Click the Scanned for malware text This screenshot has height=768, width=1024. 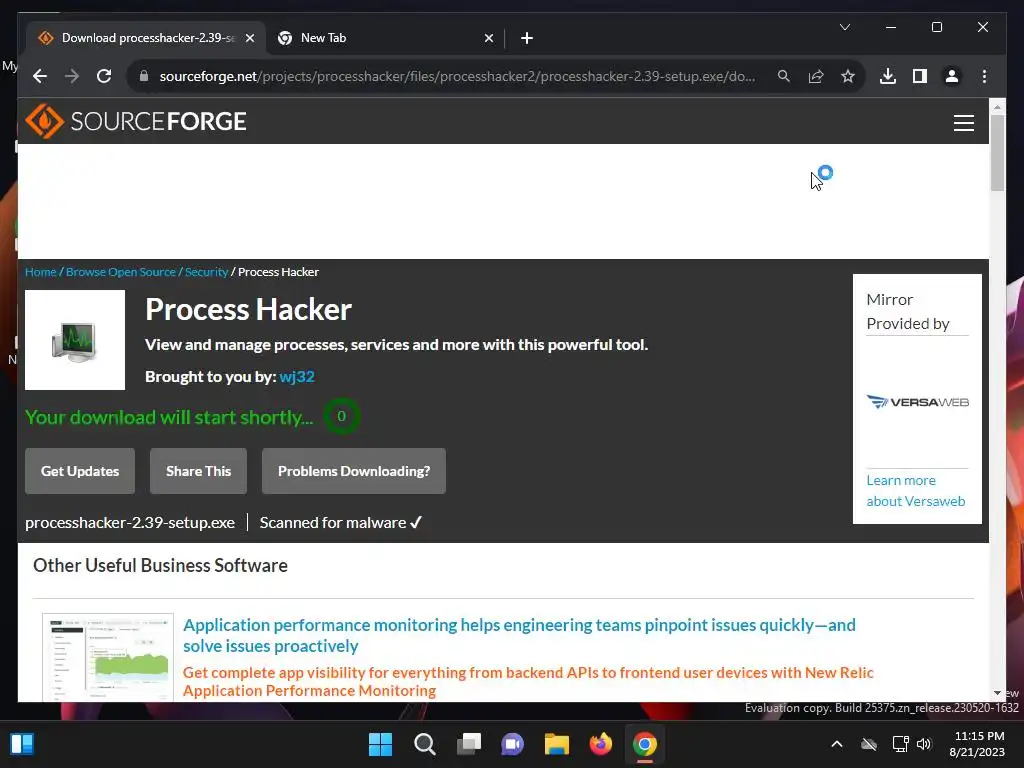point(333,522)
